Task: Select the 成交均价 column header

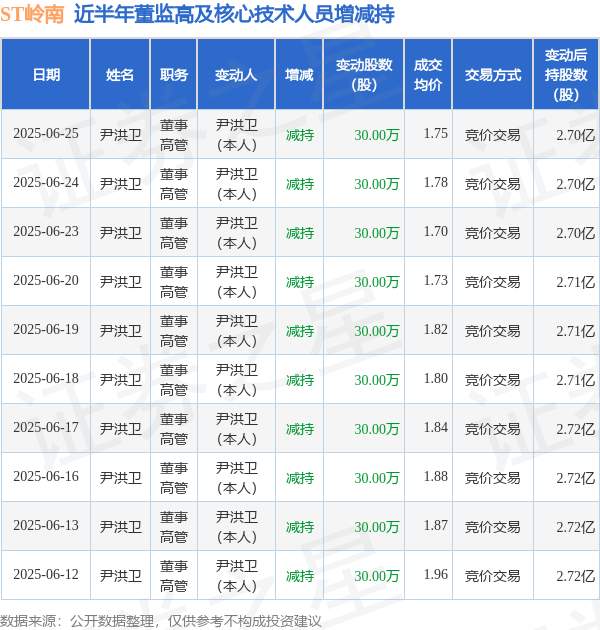Action: click(x=428, y=75)
